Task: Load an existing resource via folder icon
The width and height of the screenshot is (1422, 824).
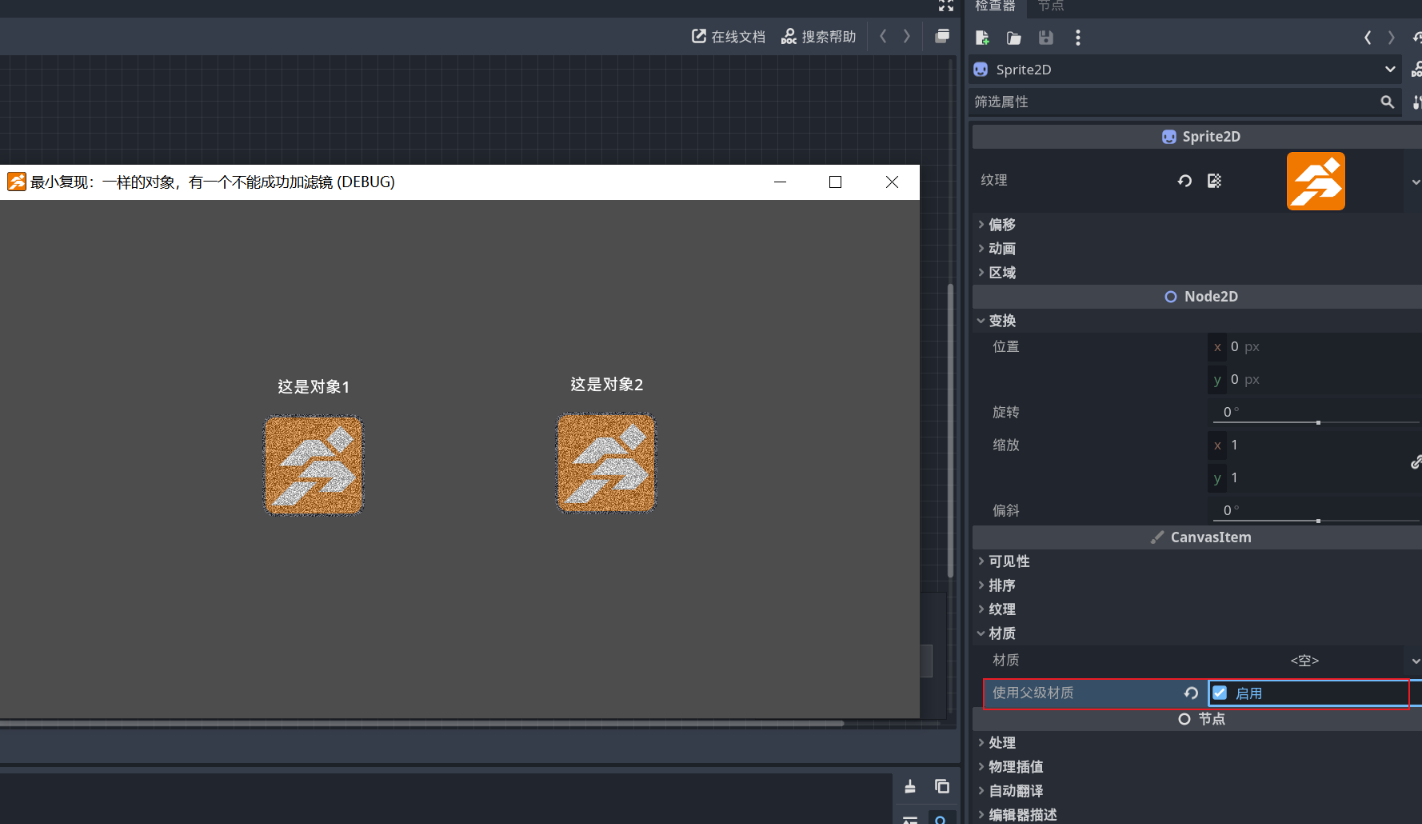Action: point(1014,38)
